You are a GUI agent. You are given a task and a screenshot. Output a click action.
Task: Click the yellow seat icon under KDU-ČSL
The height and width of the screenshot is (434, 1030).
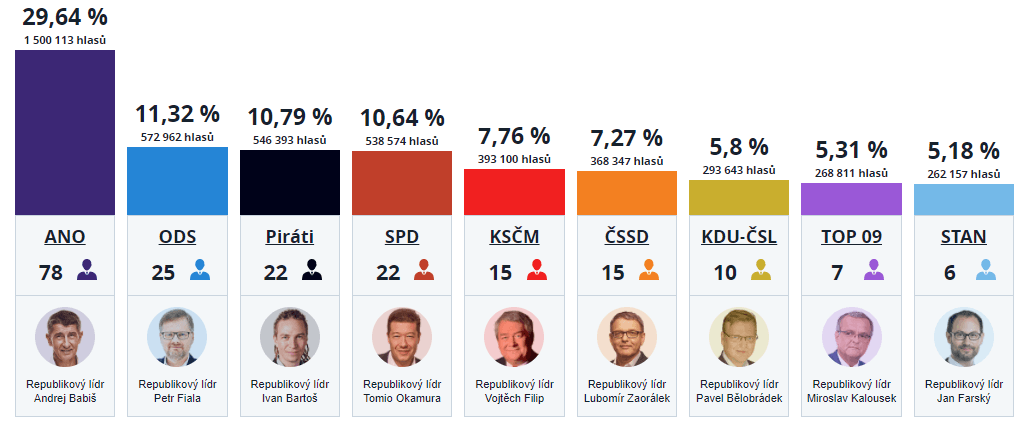click(x=761, y=270)
